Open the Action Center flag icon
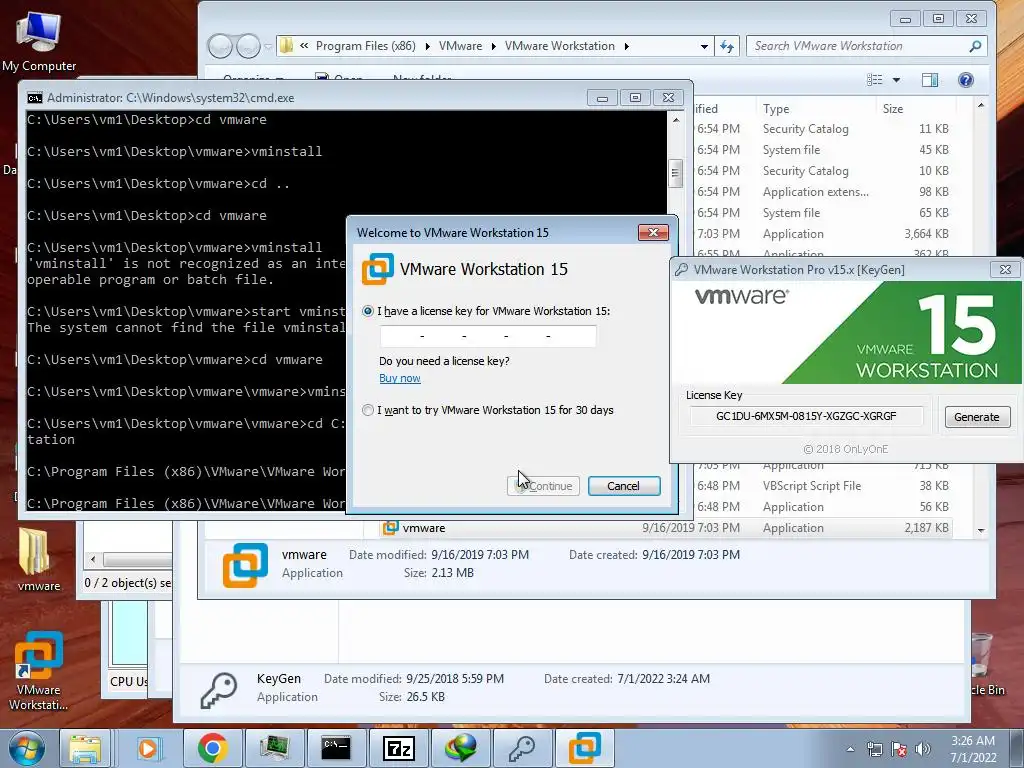This screenshot has width=1024, height=768. point(899,749)
